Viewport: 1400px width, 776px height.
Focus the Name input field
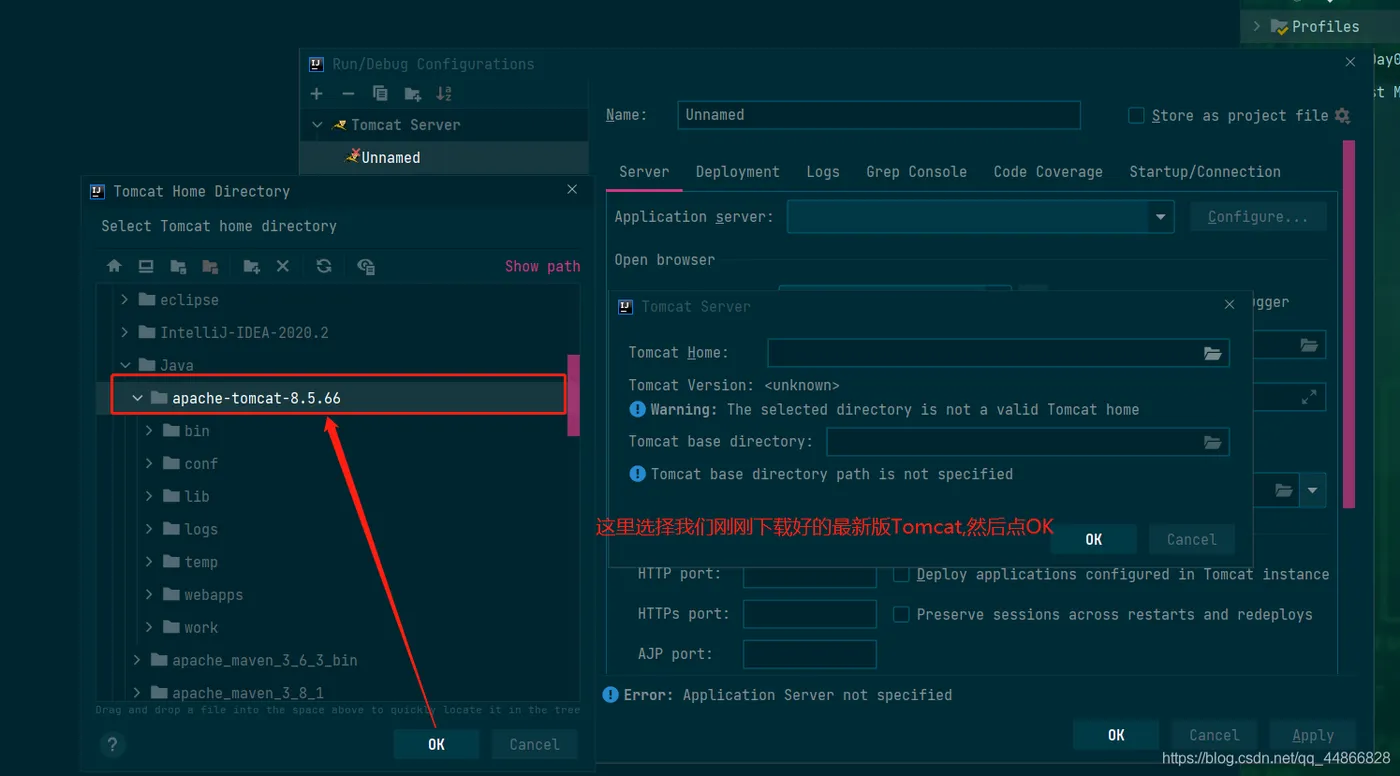(x=879, y=115)
